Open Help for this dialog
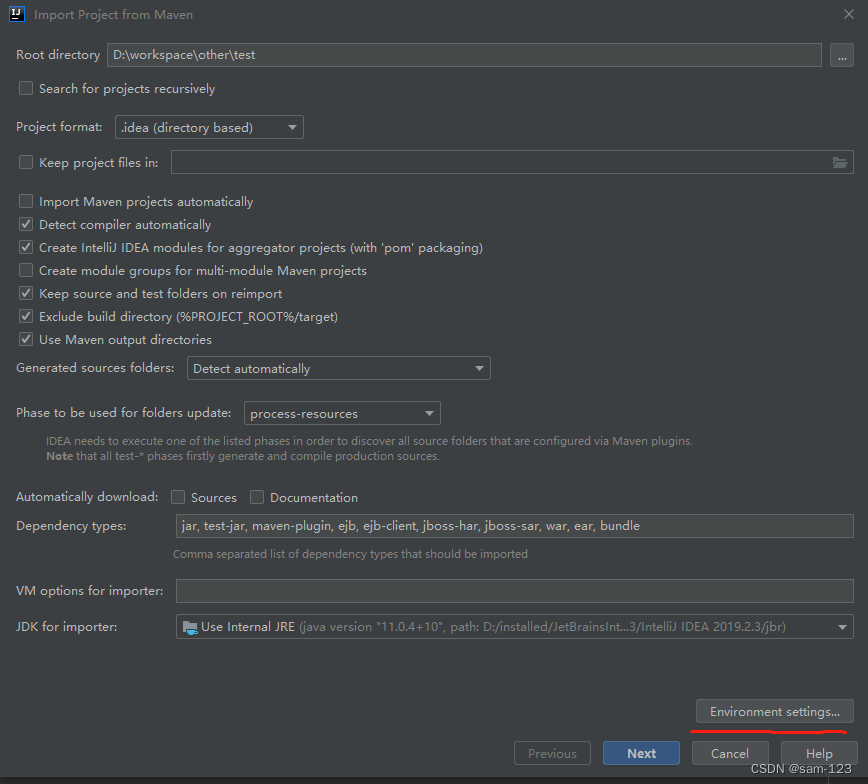Image resolution: width=868 pixels, height=784 pixels. point(819,754)
